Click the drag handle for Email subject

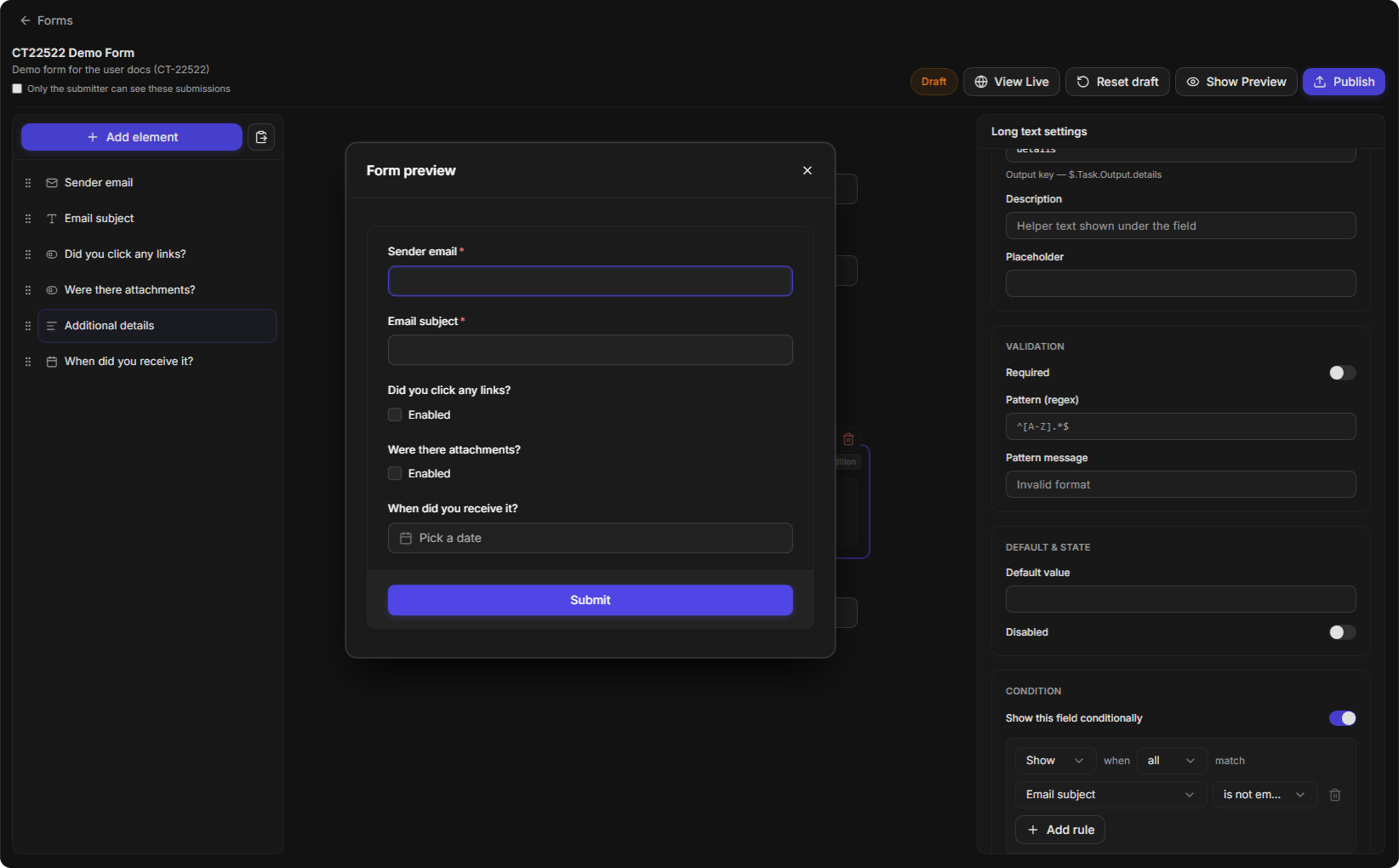point(28,219)
